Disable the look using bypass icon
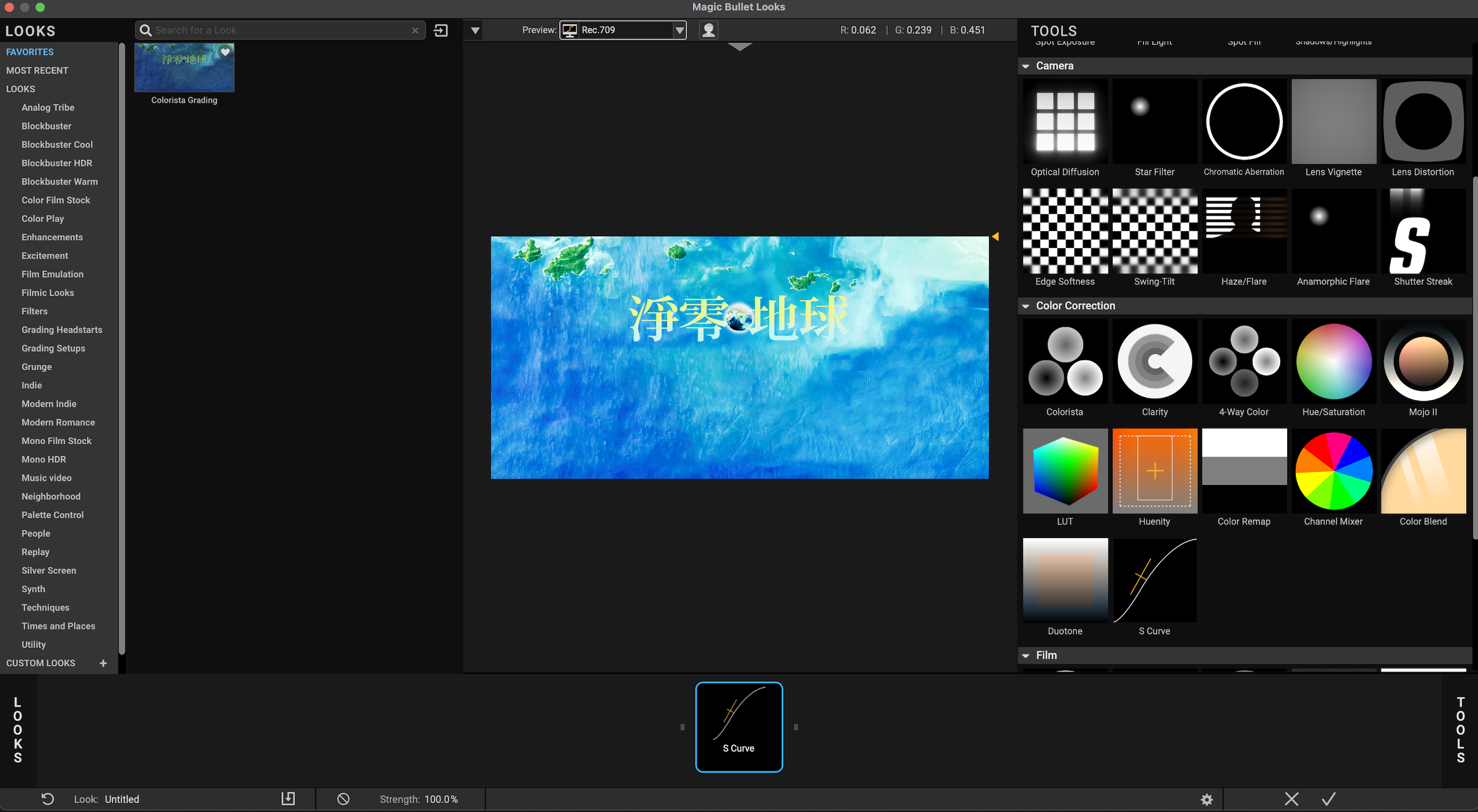 click(343, 799)
